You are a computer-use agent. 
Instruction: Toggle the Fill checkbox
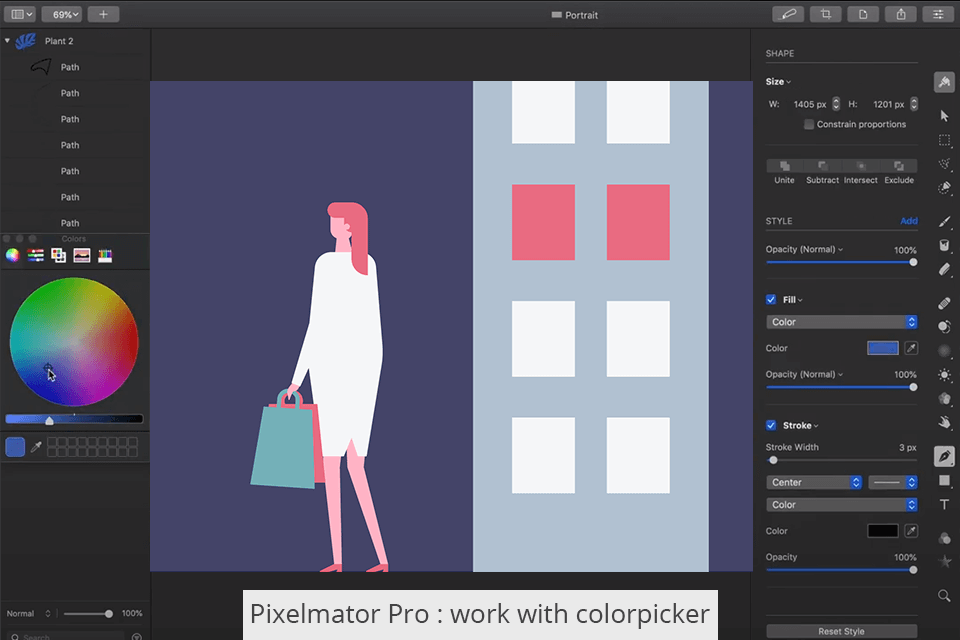pyautogui.click(x=771, y=299)
